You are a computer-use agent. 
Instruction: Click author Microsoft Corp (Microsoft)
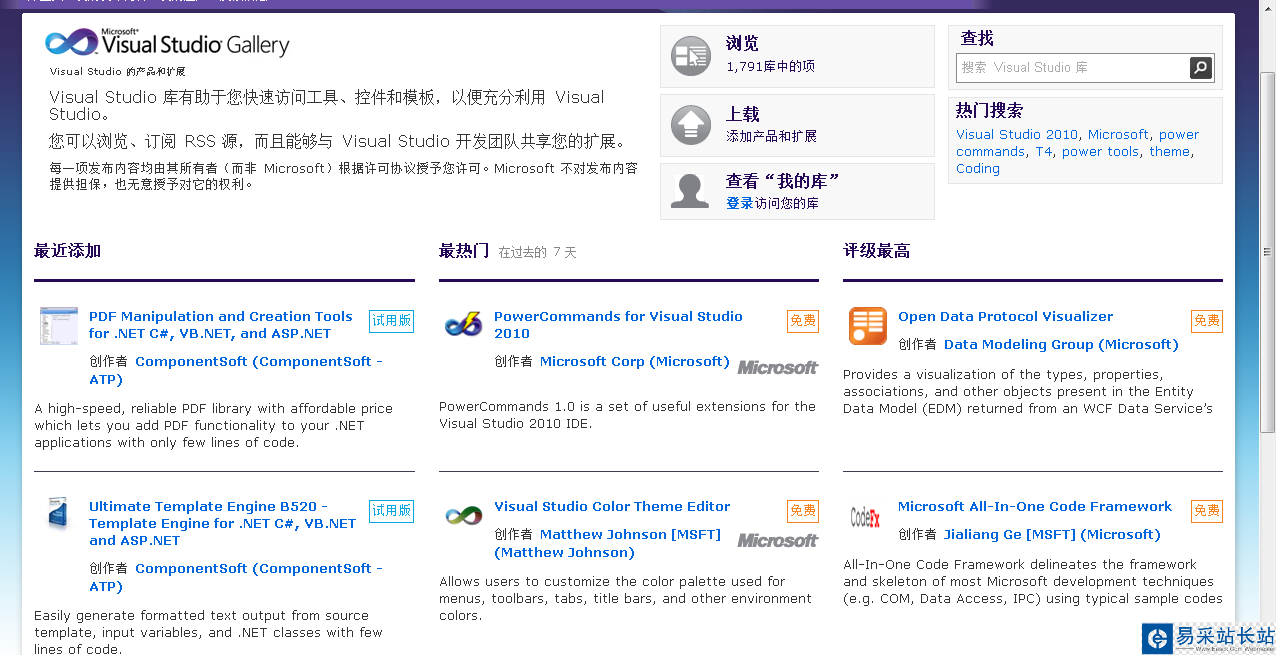[x=635, y=361]
